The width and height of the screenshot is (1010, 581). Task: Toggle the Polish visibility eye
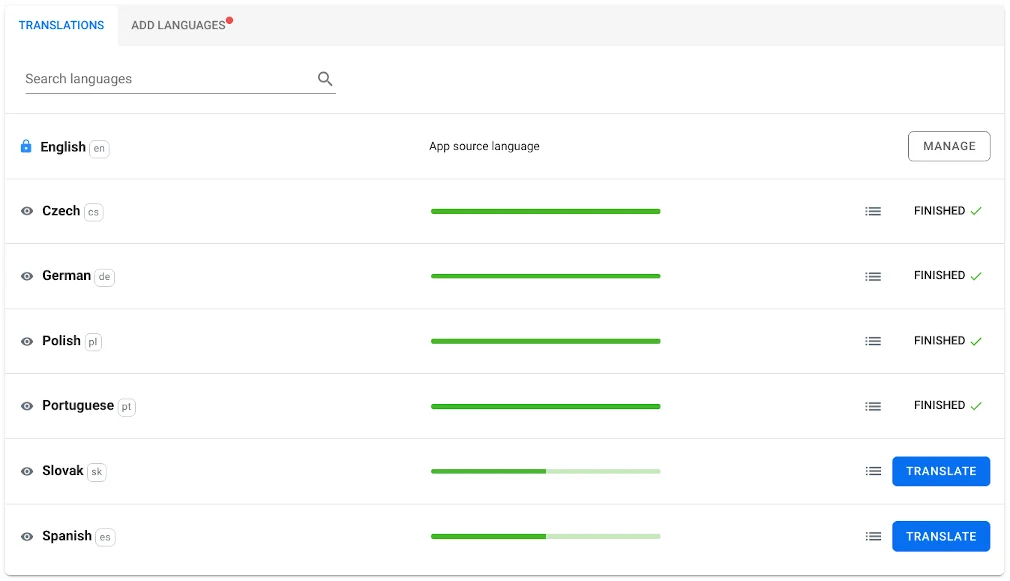[27, 341]
